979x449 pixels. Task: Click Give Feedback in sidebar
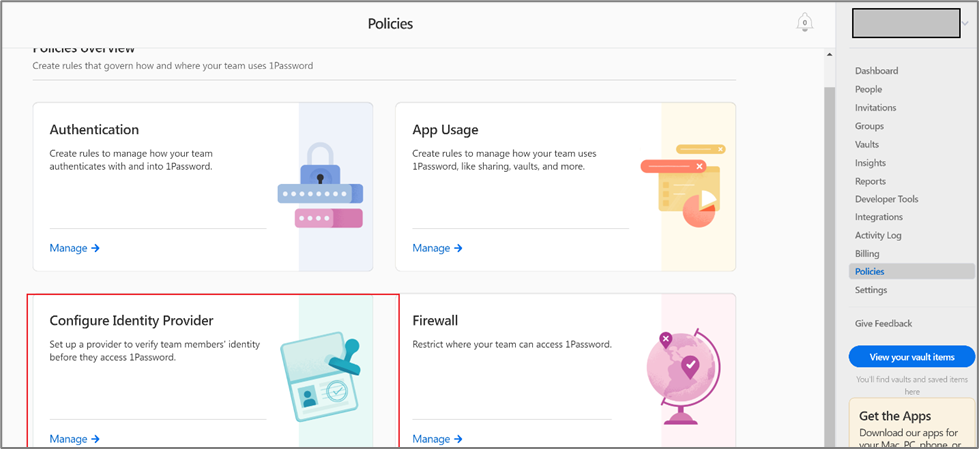pos(883,324)
